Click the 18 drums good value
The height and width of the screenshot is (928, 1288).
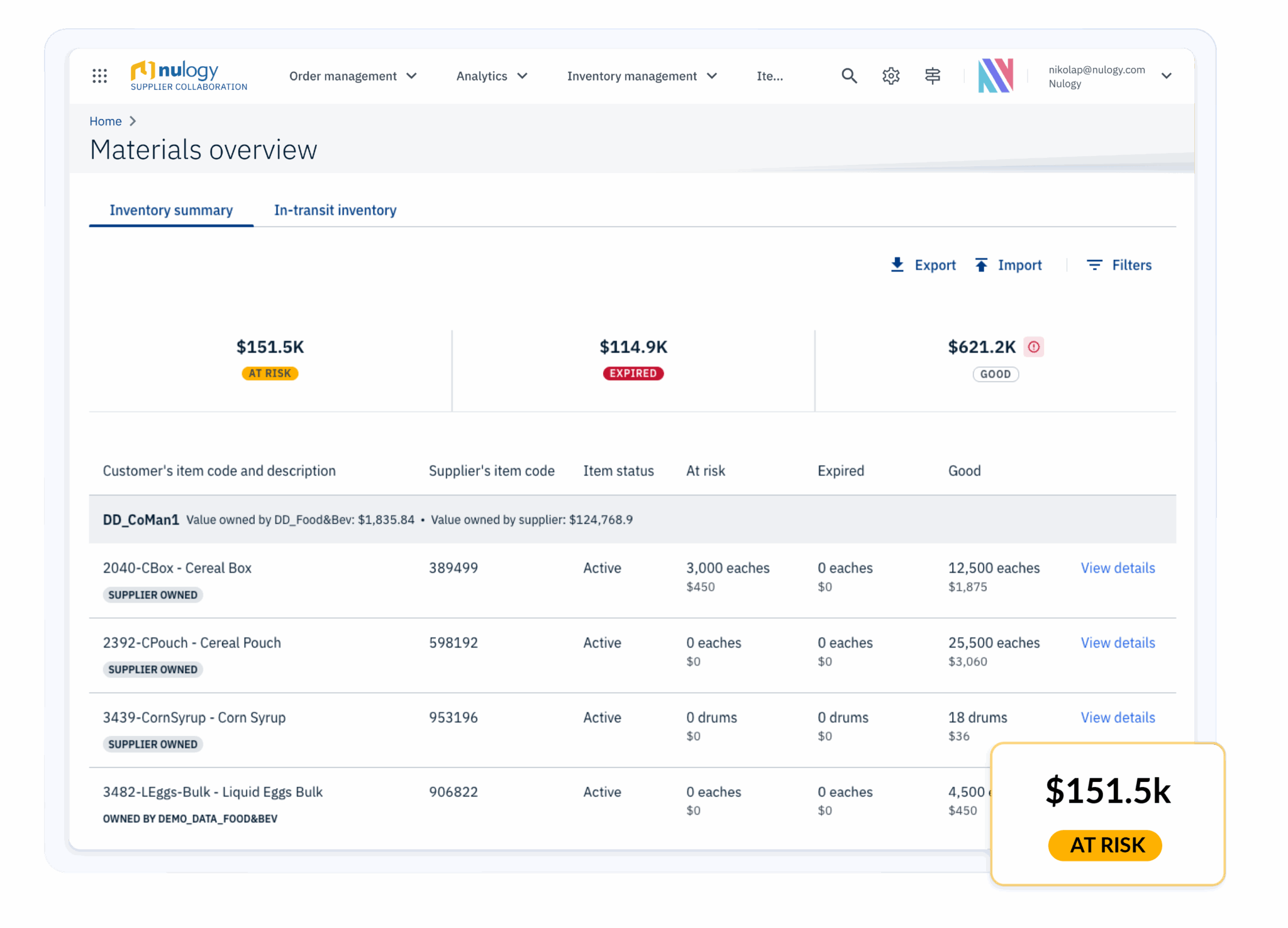pyautogui.click(x=977, y=718)
